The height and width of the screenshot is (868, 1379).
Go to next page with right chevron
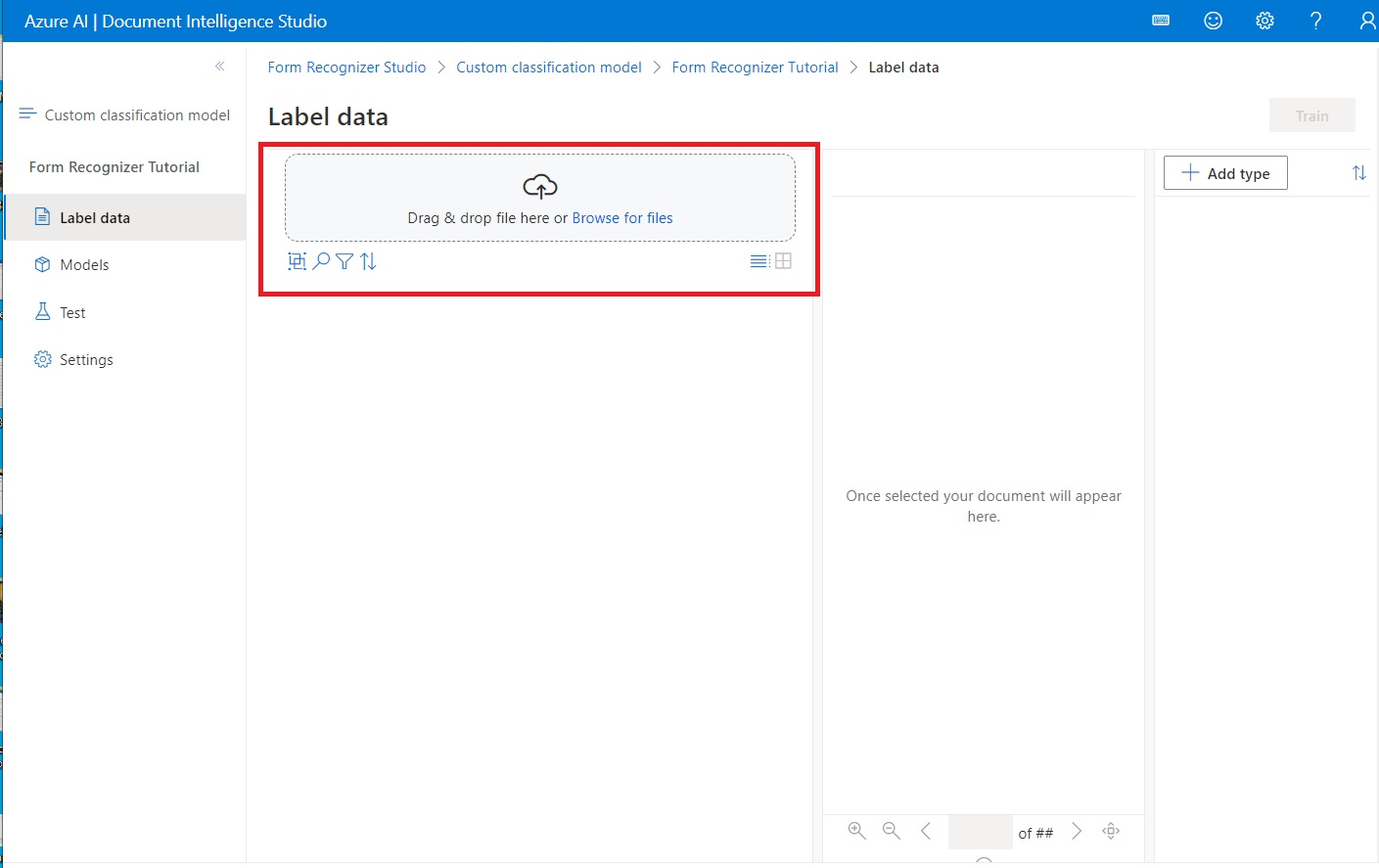(1077, 830)
